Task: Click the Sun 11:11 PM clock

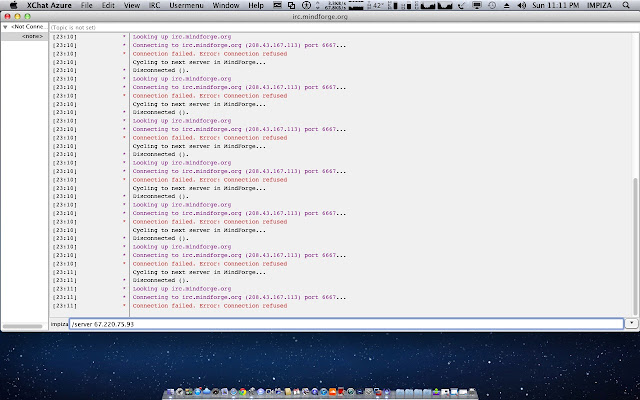Action: tap(556, 5)
